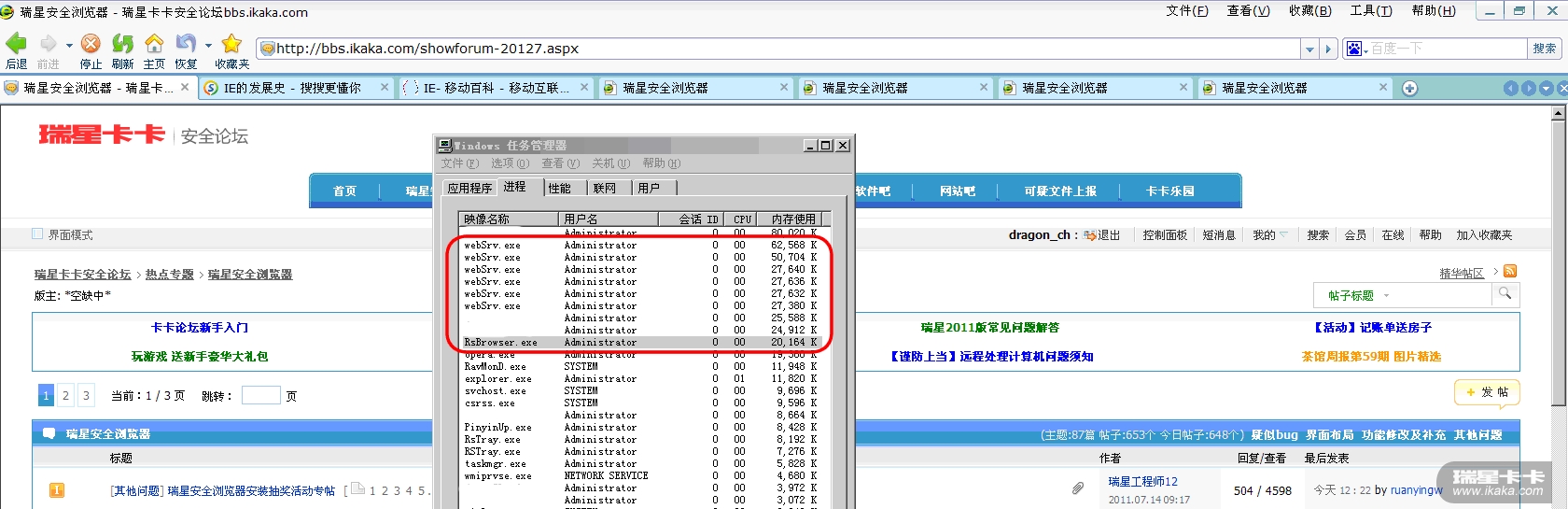1568x509 pixels.
Task: Click the green Back (后退) arrow
Action: (x=16, y=44)
